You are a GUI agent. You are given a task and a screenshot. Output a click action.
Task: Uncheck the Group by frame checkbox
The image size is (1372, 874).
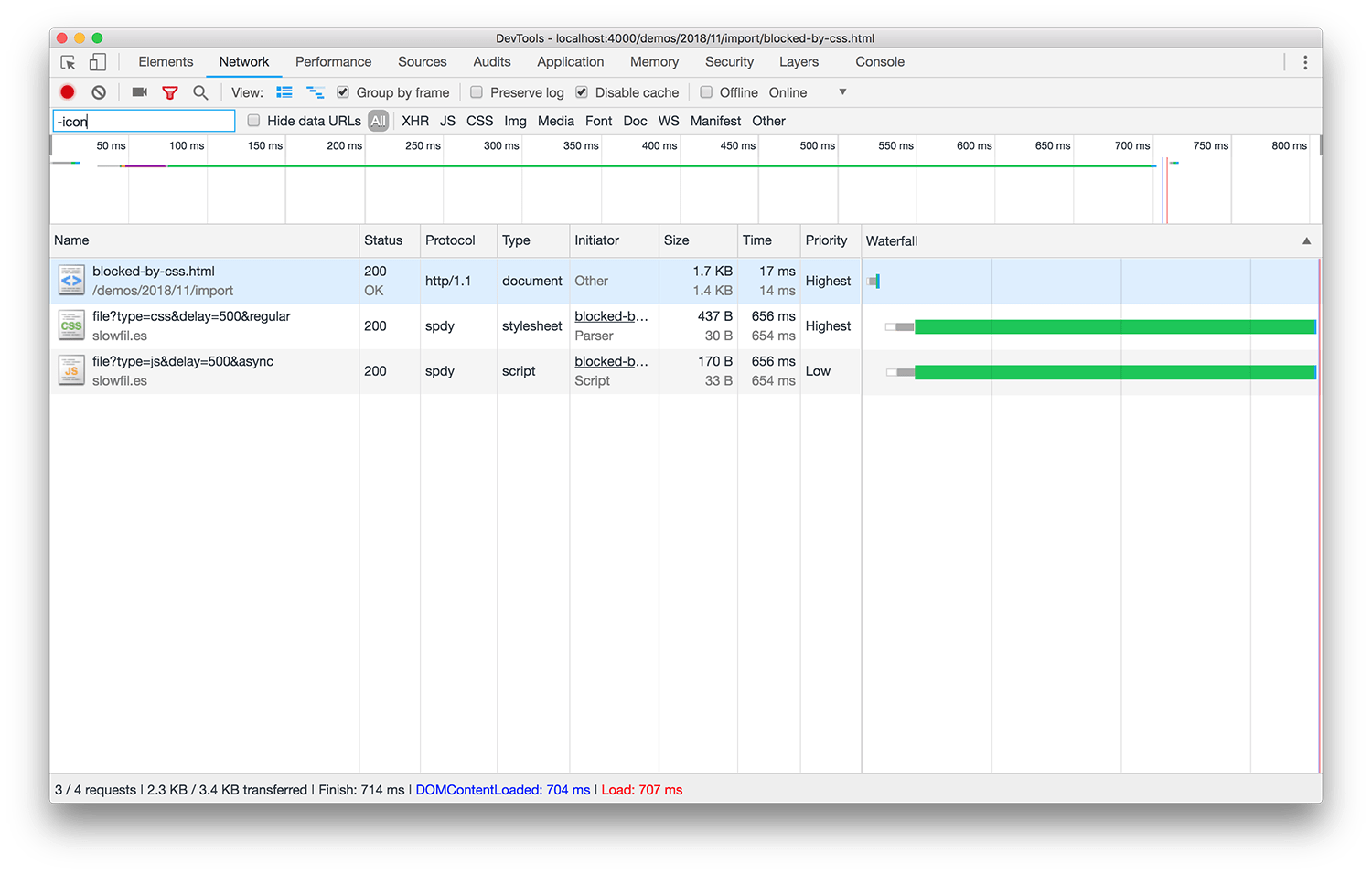click(343, 92)
